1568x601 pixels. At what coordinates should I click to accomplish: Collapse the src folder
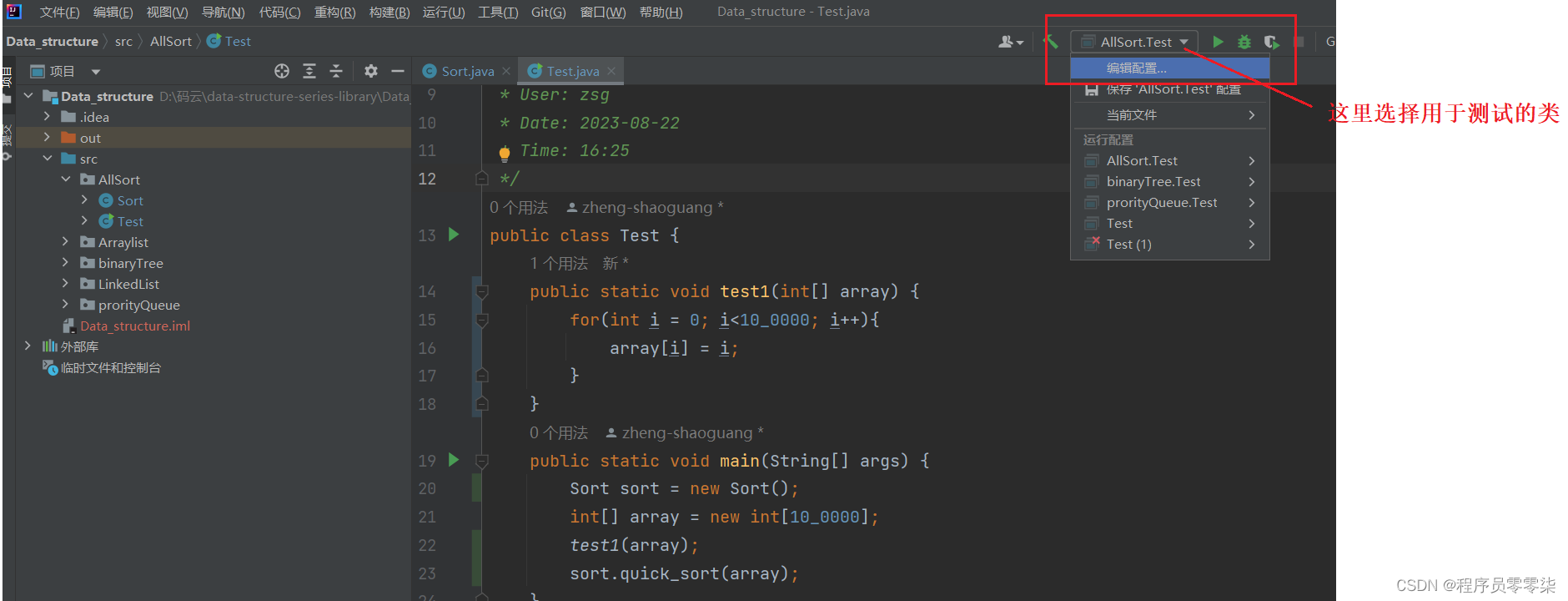pyautogui.click(x=47, y=159)
